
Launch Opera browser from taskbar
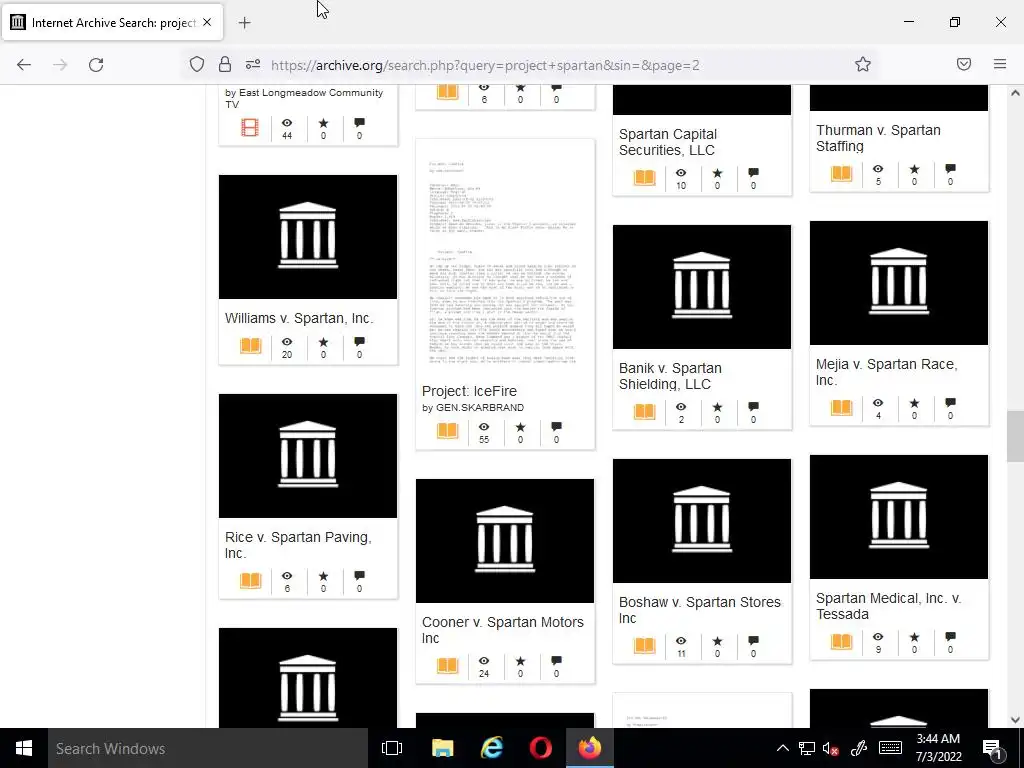pyautogui.click(x=541, y=748)
